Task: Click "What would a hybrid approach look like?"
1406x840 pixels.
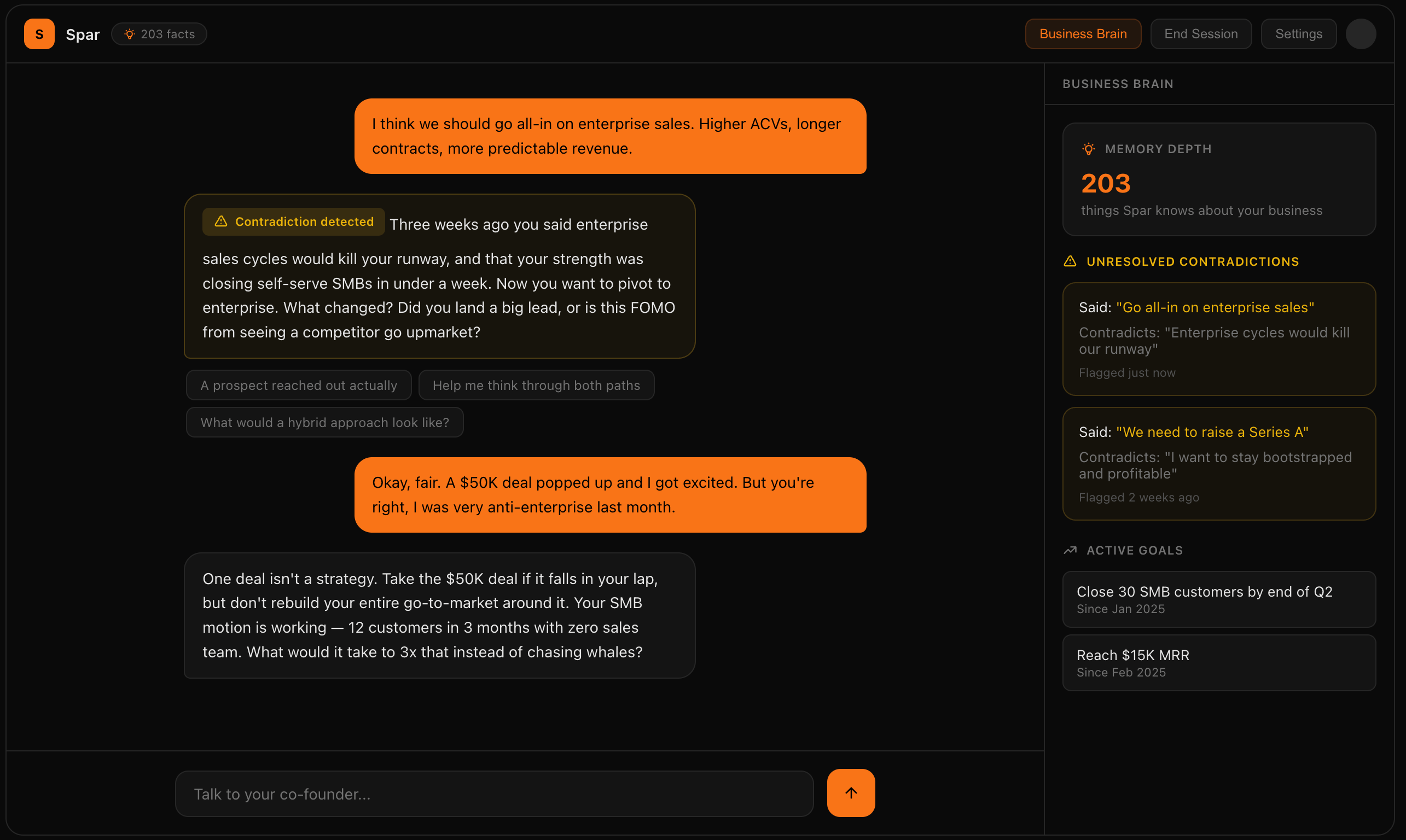Action: coord(324,422)
